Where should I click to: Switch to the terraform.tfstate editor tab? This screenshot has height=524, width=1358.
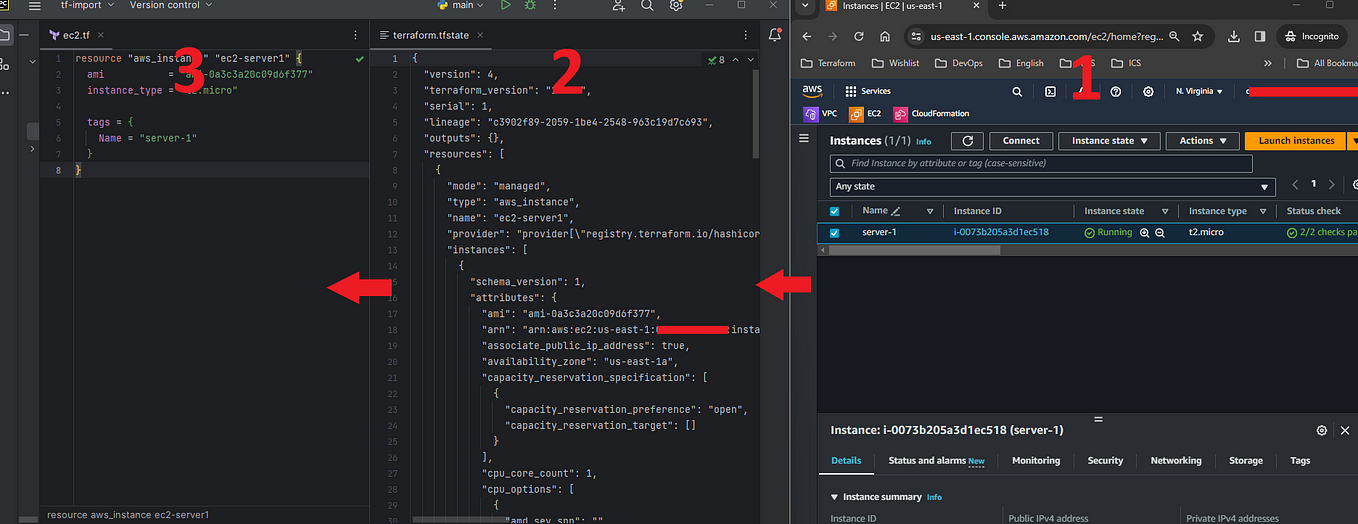(x=429, y=35)
